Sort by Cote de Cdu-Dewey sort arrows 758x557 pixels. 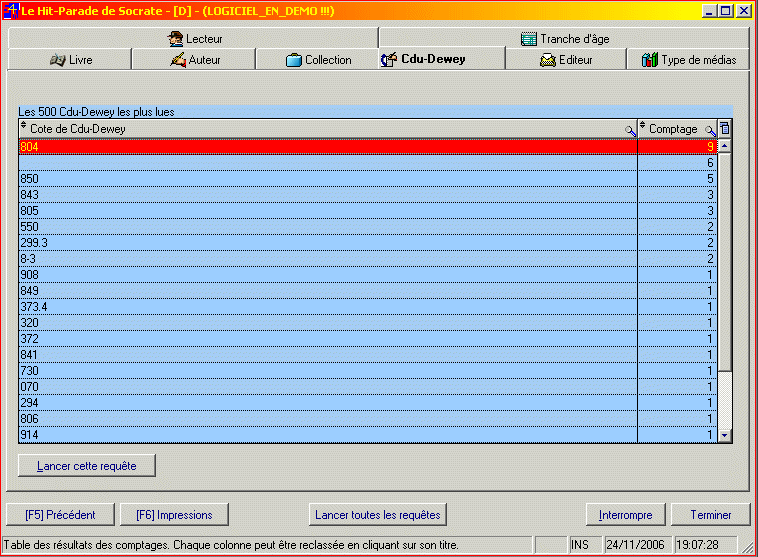23,126
